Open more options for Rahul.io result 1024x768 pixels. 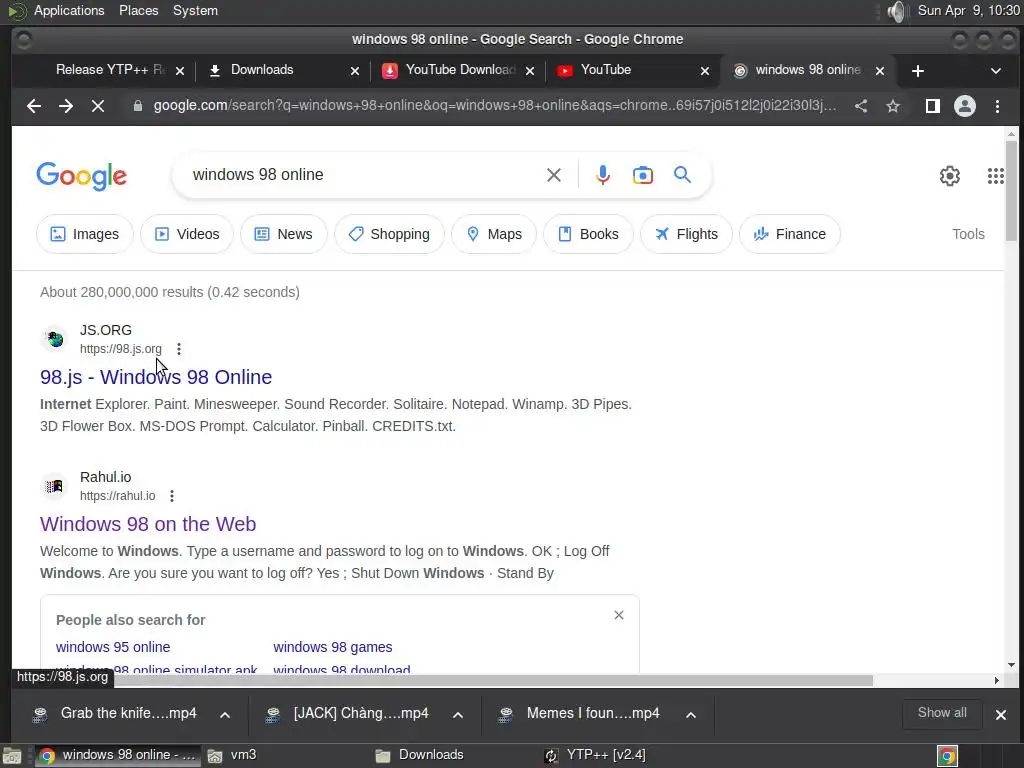pos(172,496)
